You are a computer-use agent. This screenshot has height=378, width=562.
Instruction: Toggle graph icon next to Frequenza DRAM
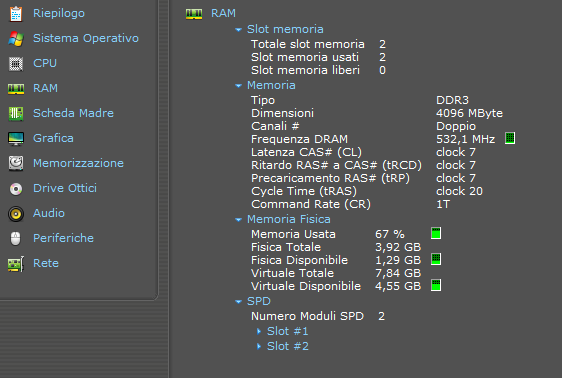click(510, 138)
